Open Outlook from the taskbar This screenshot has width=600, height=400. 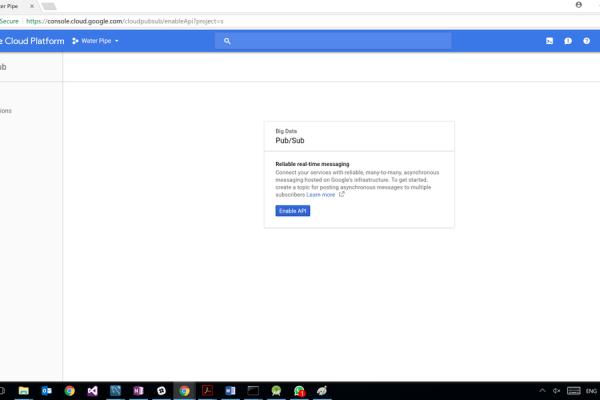tap(47, 391)
